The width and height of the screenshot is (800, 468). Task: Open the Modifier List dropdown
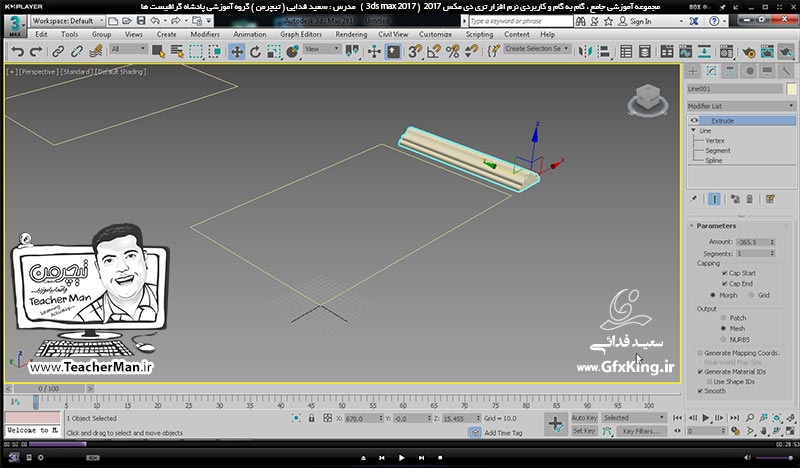tap(741, 106)
